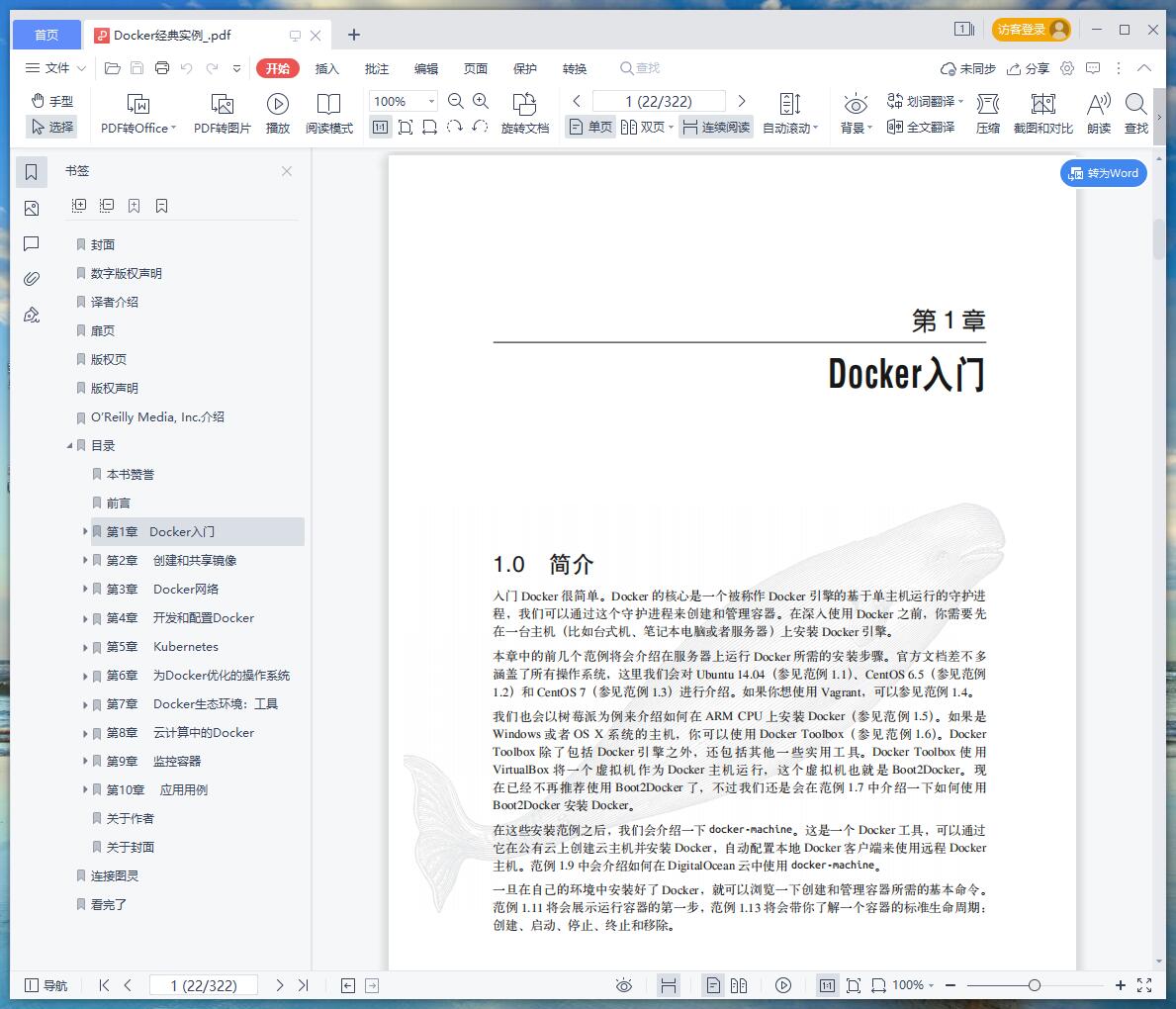Click the 未同步 sync status button
This screenshot has width=1176, height=1009.
(x=968, y=68)
